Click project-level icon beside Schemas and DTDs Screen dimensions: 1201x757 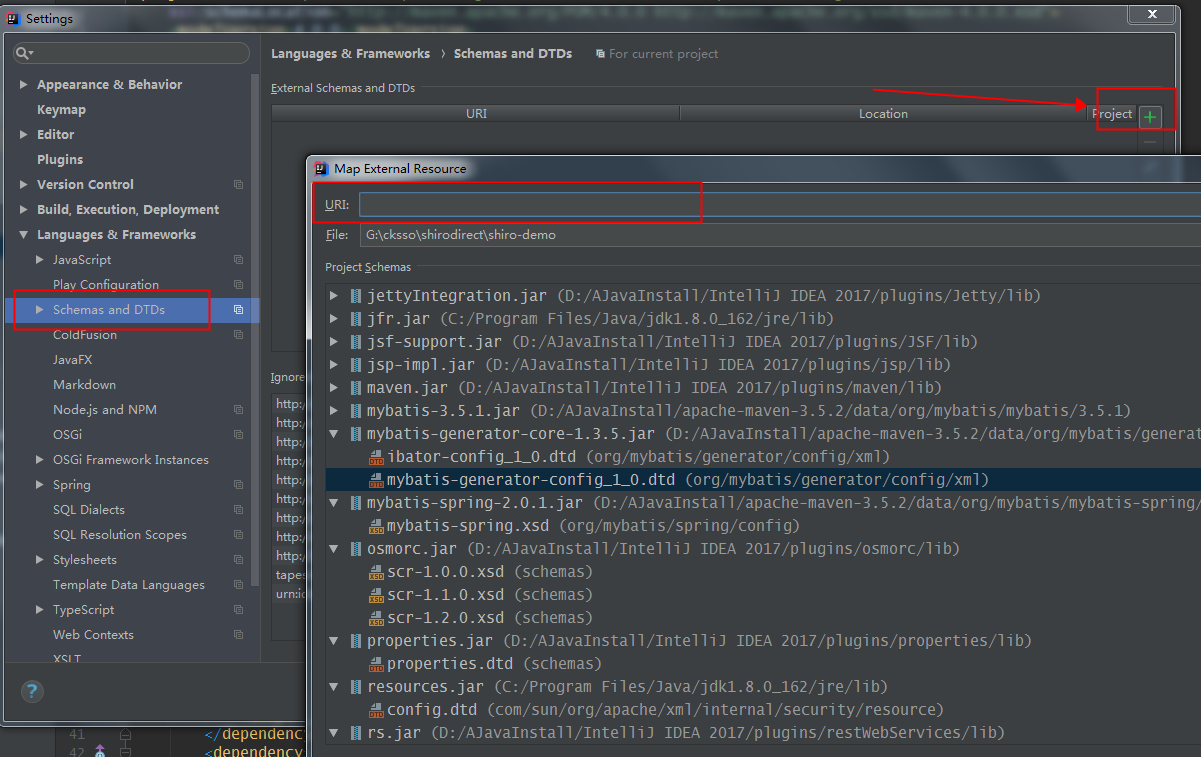(238, 310)
